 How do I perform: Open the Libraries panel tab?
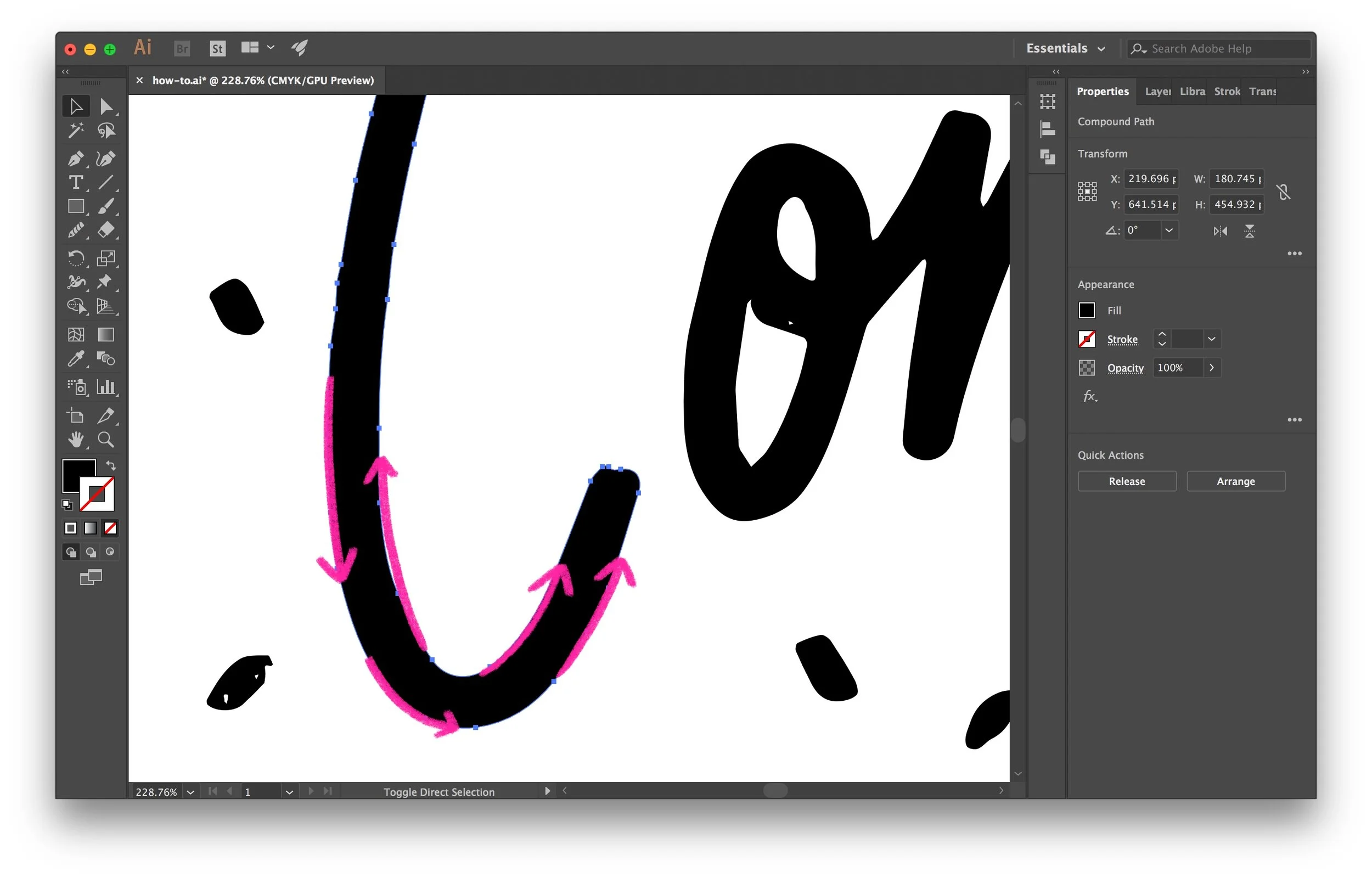click(1192, 91)
